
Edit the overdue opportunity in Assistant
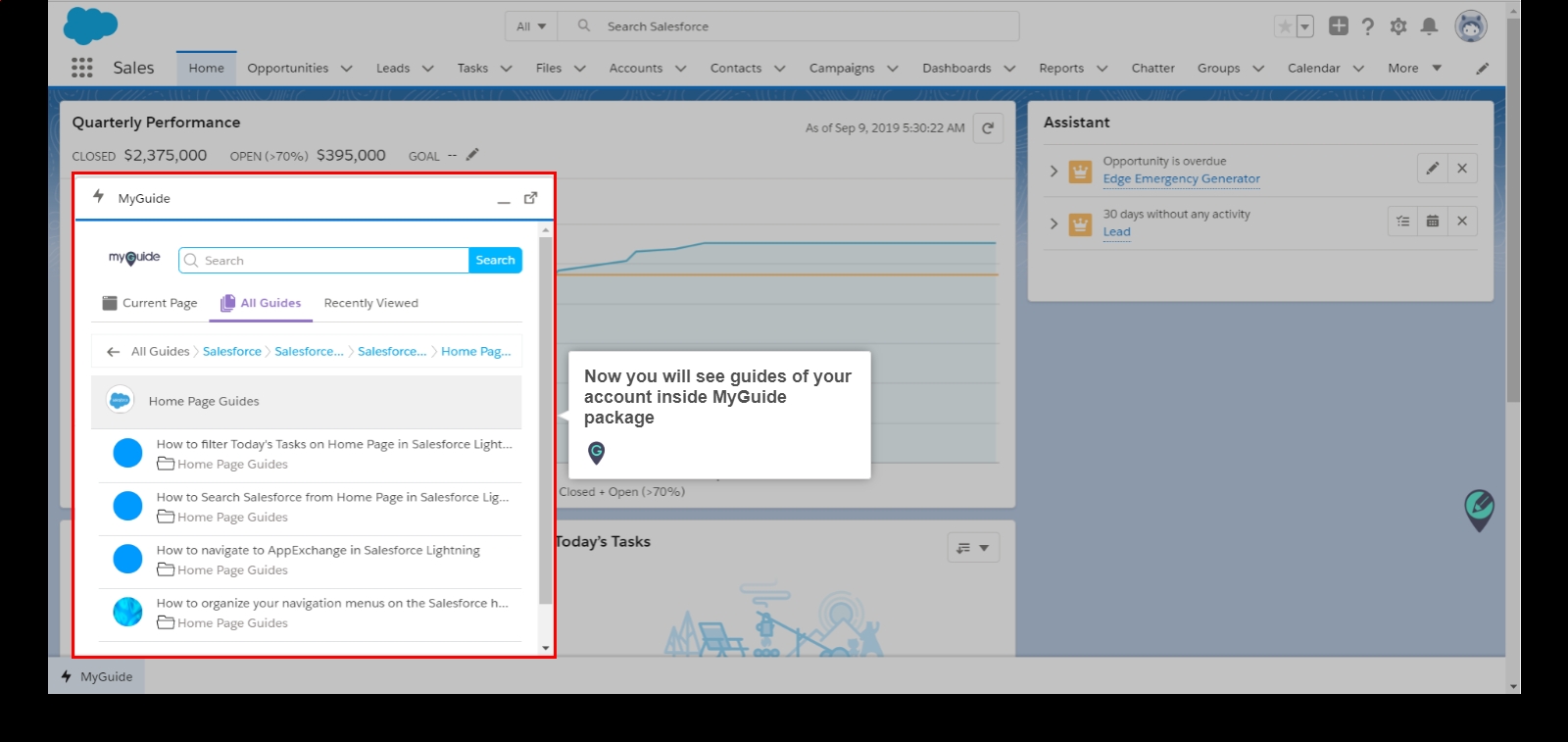(x=1432, y=169)
